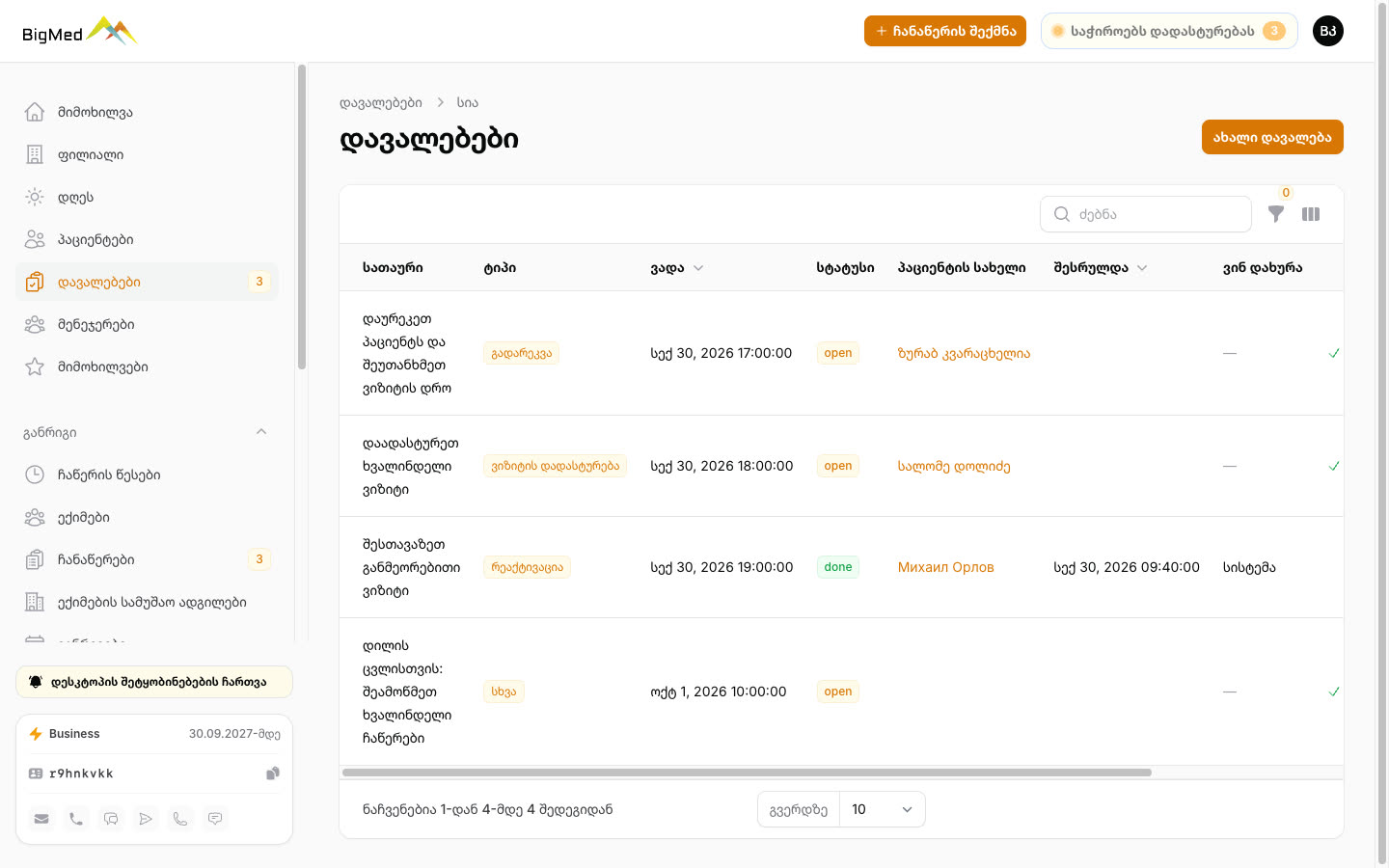Collapse the განრიგი sidebar section

point(261,432)
